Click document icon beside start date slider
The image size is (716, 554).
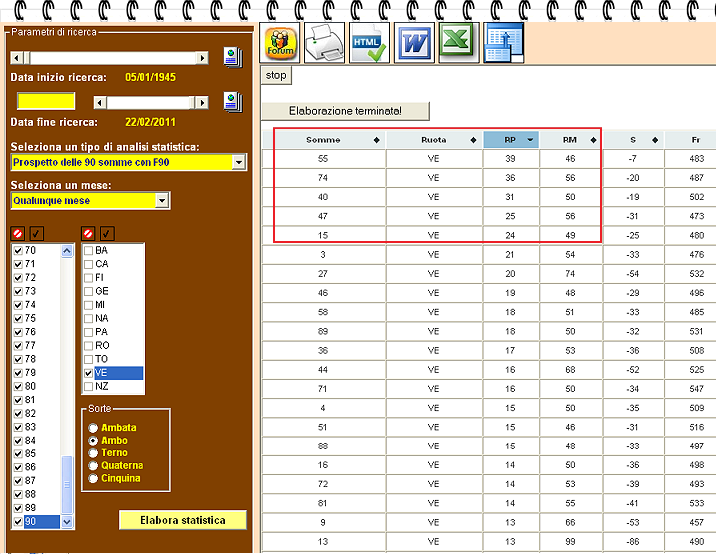point(232,57)
